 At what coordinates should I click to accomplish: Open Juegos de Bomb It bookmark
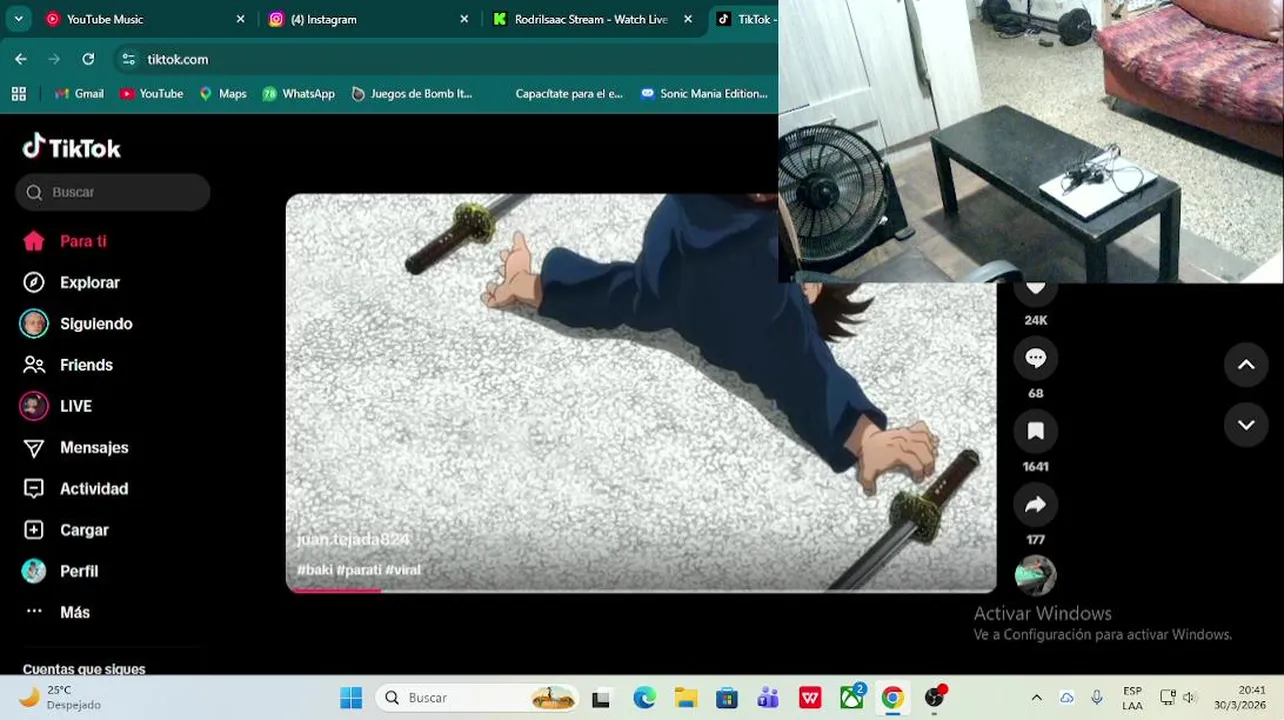pyautogui.click(x=411, y=93)
